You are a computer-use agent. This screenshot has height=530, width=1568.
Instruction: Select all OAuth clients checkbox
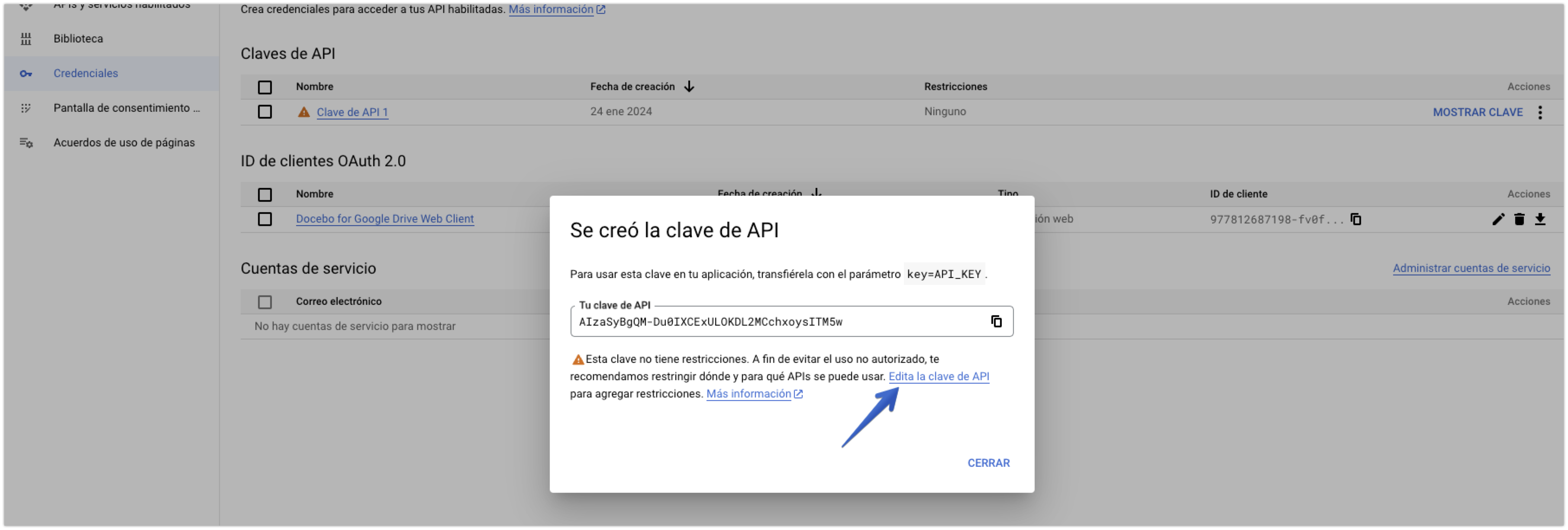pyautogui.click(x=265, y=195)
